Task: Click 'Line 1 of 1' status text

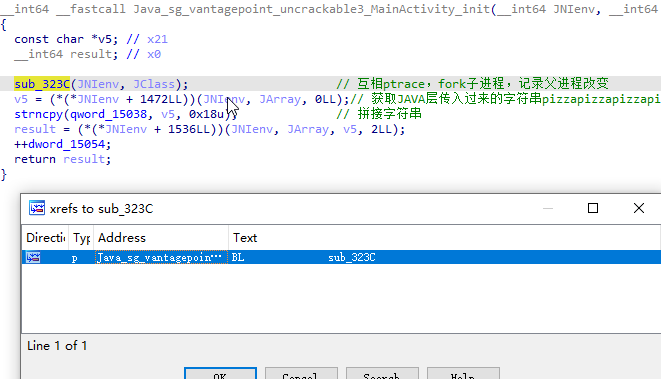Action: [x=57, y=346]
